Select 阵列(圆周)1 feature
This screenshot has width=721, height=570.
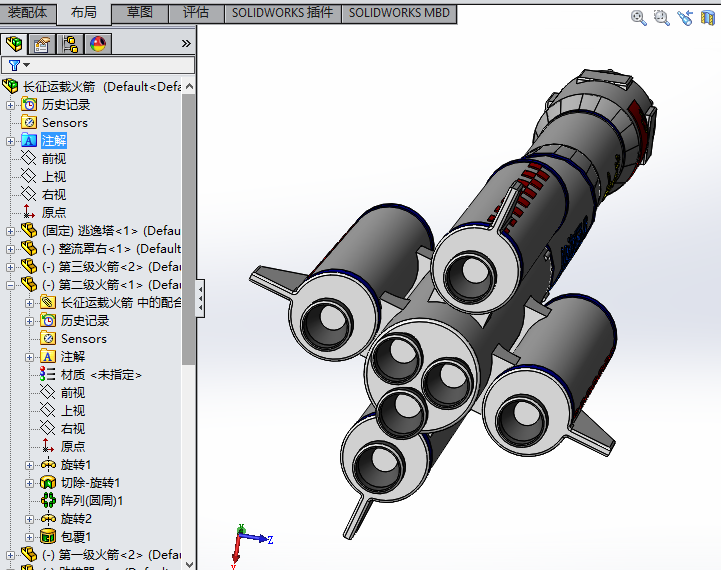pos(92,501)
